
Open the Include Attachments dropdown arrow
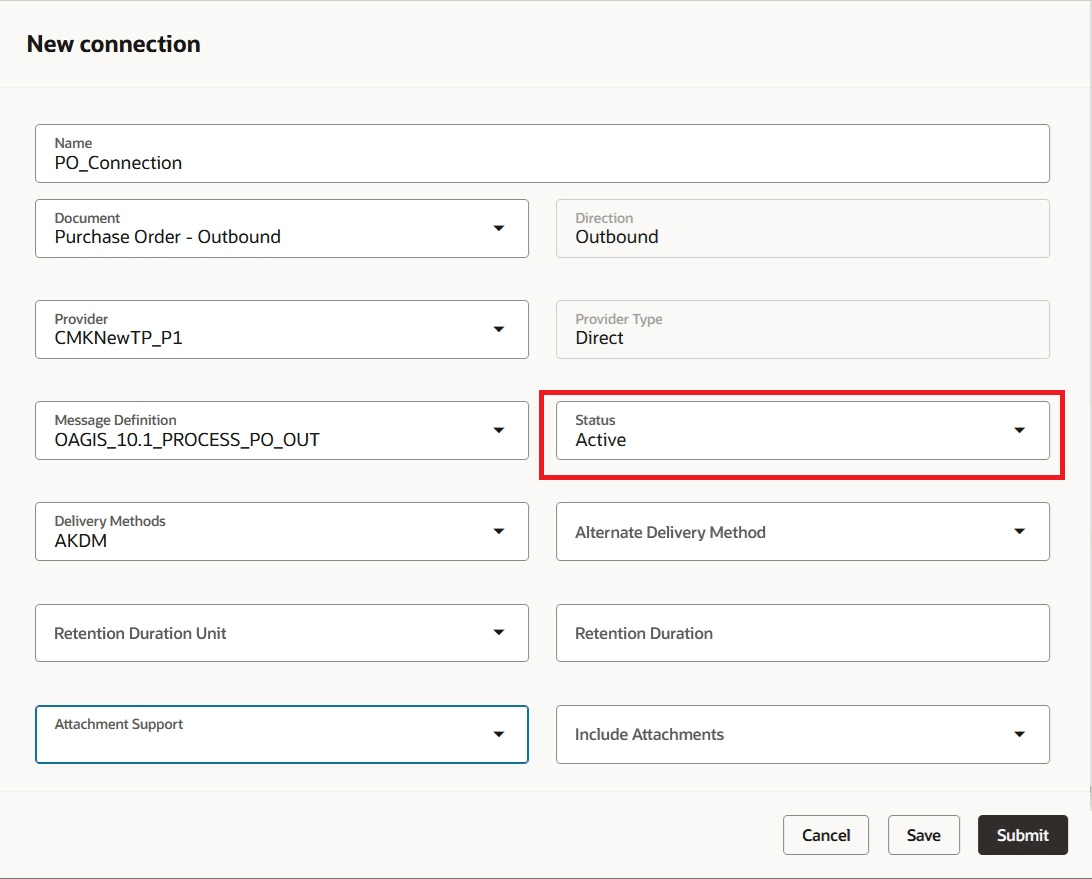(x=1019, y=735)
